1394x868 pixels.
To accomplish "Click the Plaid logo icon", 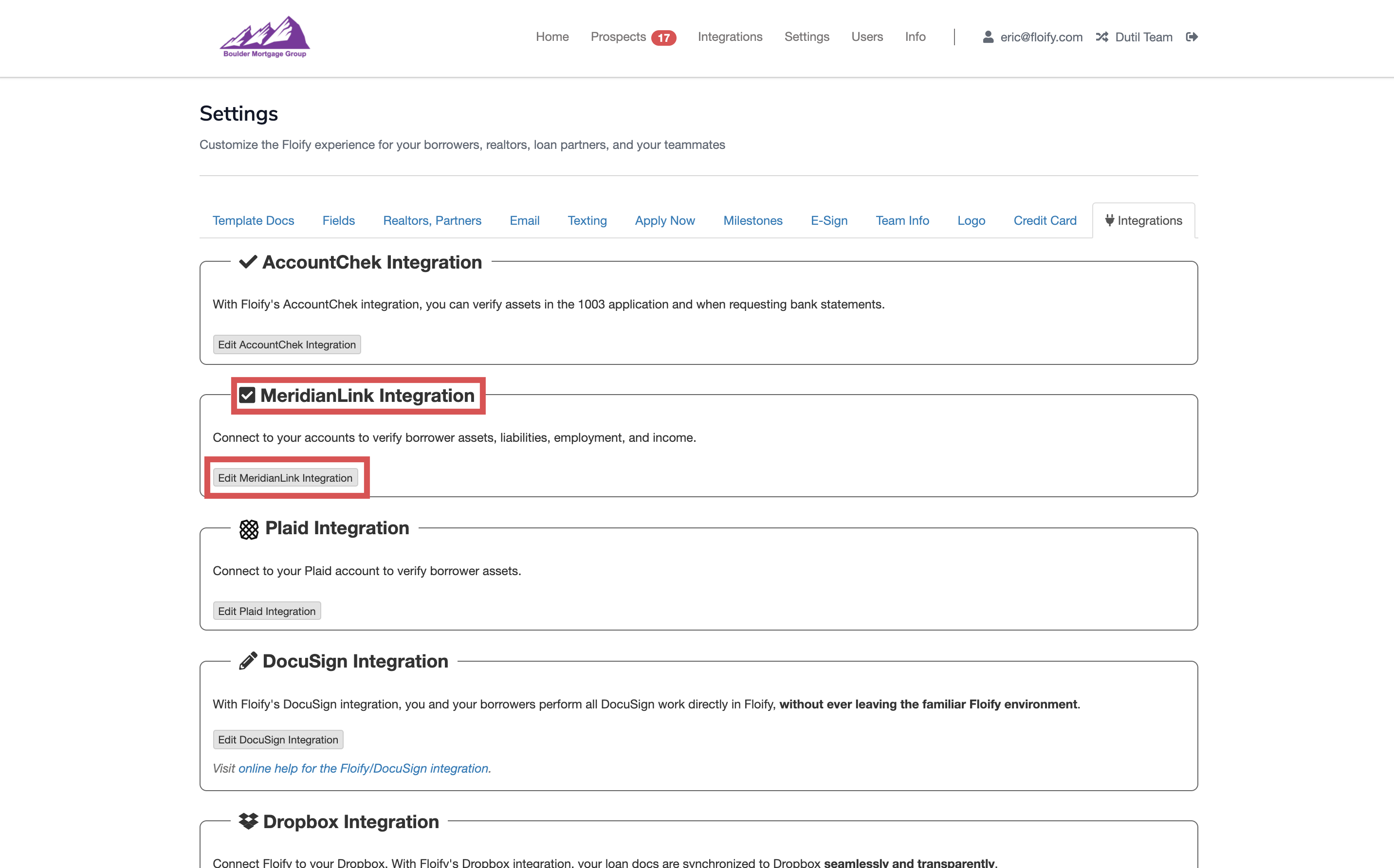I will tap(249, 529).
